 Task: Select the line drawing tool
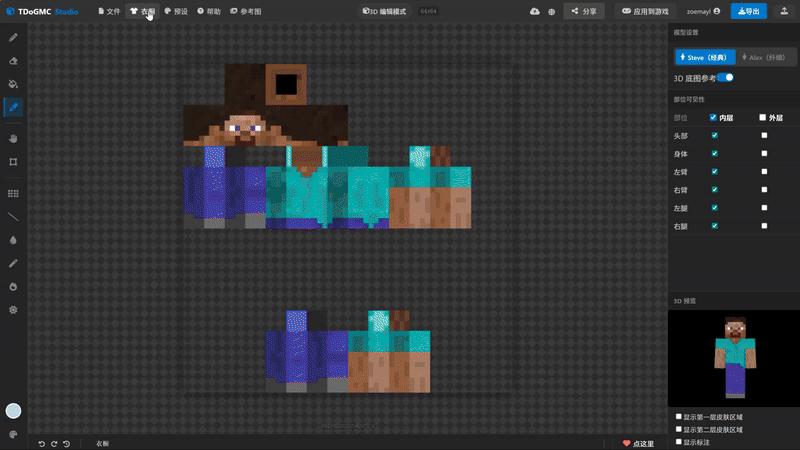(x=13, y=217)
